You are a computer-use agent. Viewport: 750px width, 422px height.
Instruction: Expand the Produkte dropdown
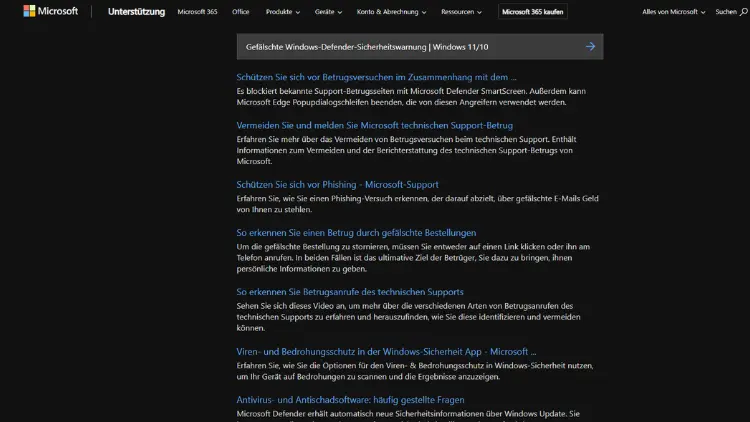tap(283, 11)
